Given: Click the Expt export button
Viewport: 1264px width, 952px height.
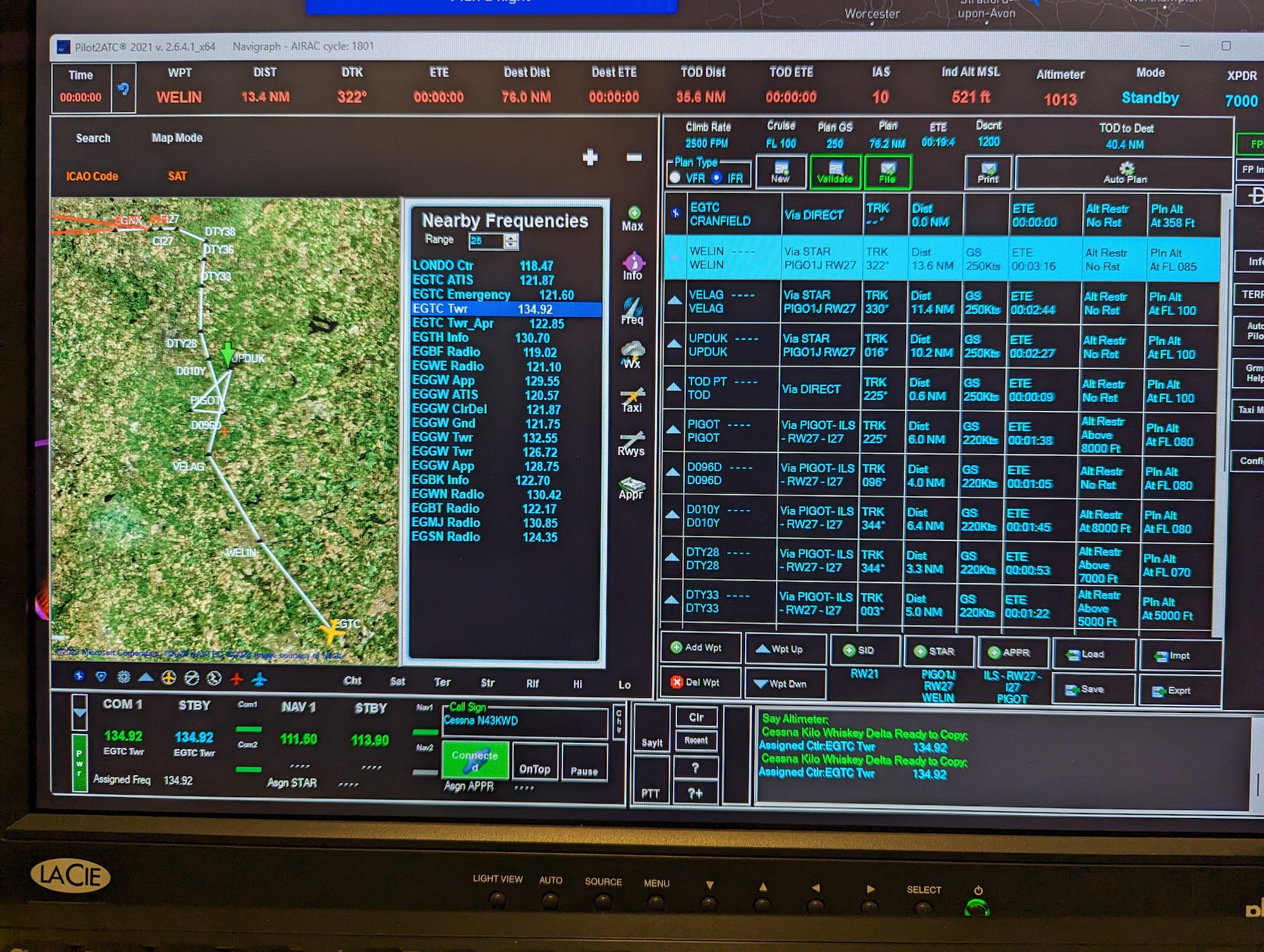Looking at the screenshot, I should [1179, 690].
